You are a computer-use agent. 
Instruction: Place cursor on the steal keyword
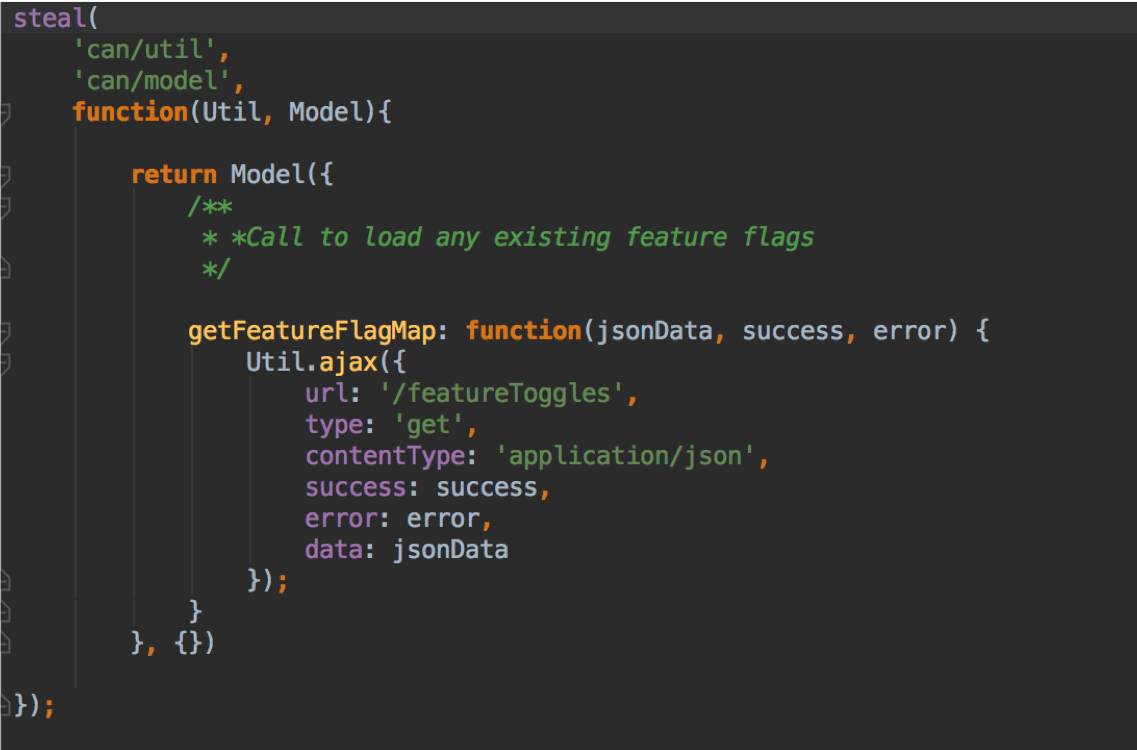45,17
